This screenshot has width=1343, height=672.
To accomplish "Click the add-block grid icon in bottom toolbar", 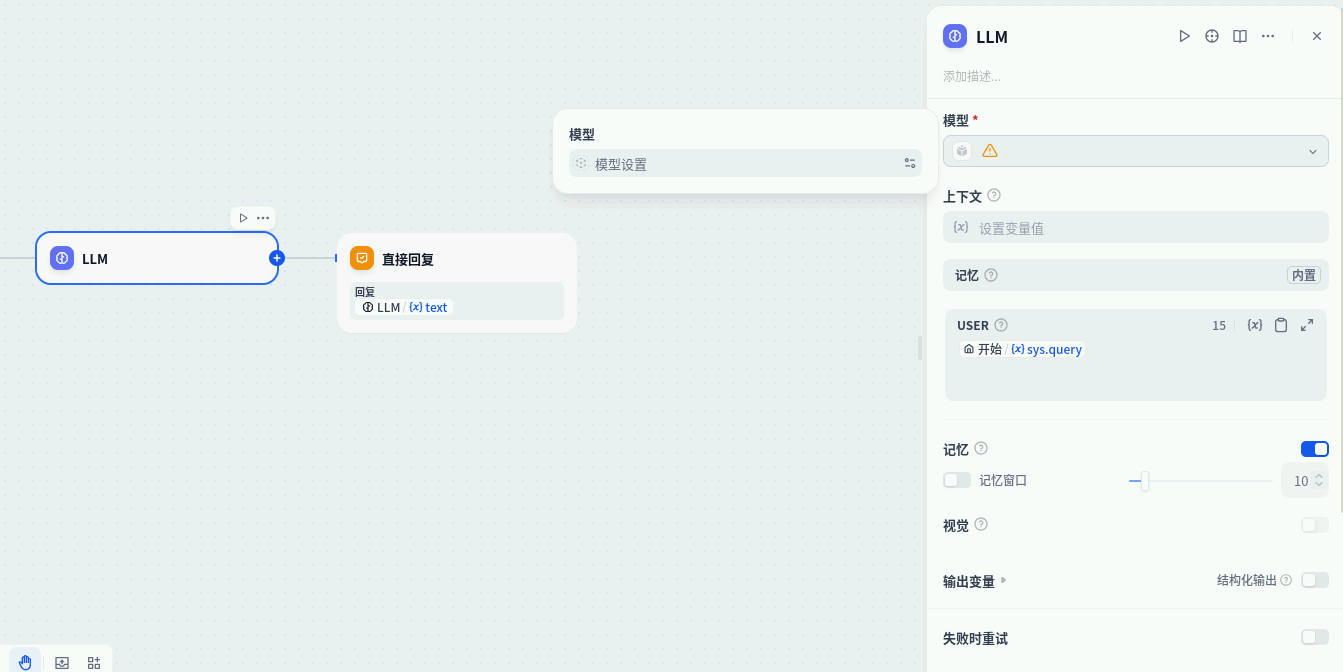I will 94,662.
